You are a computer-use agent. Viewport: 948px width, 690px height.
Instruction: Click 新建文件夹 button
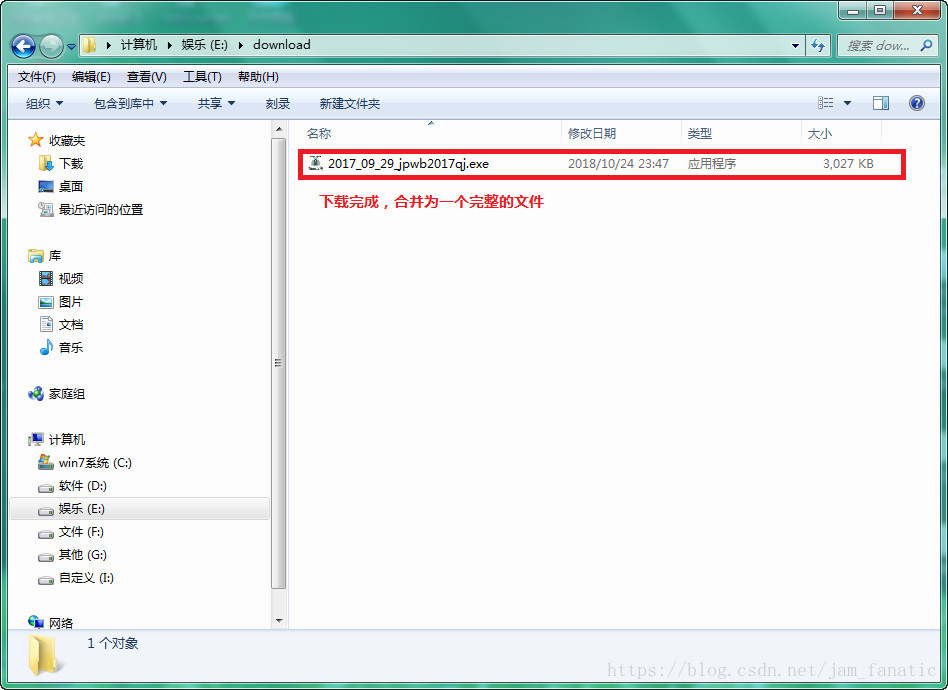tap(349, 103)
